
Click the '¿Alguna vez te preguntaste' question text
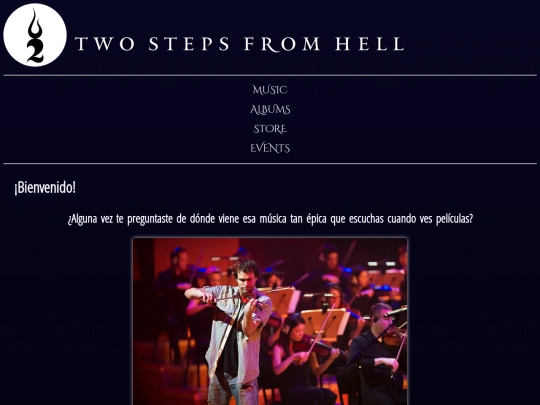pos(270,219)
